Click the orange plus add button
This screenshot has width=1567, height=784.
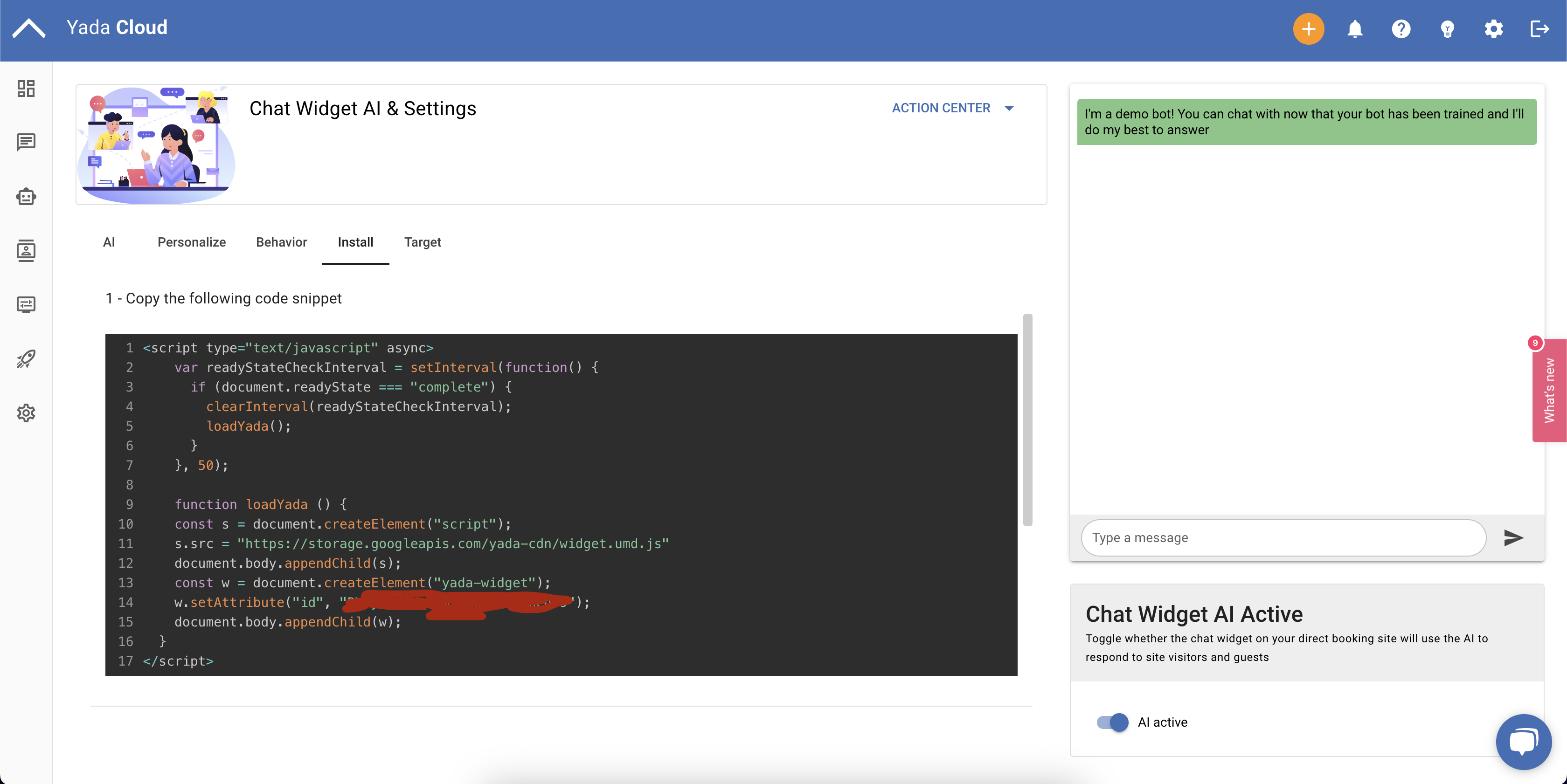point(1308,28)
